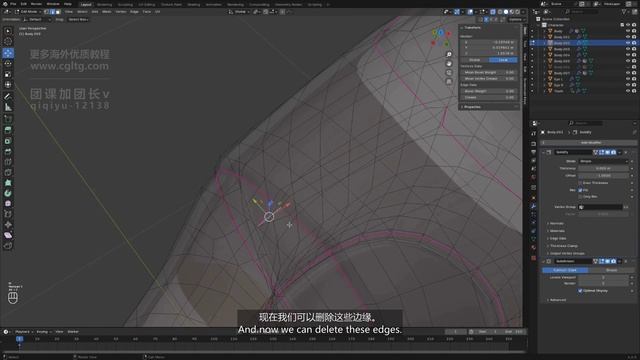The image size is (640, 360).
Task: Expand the Edge Data subpanel
Action: point(557,238)
